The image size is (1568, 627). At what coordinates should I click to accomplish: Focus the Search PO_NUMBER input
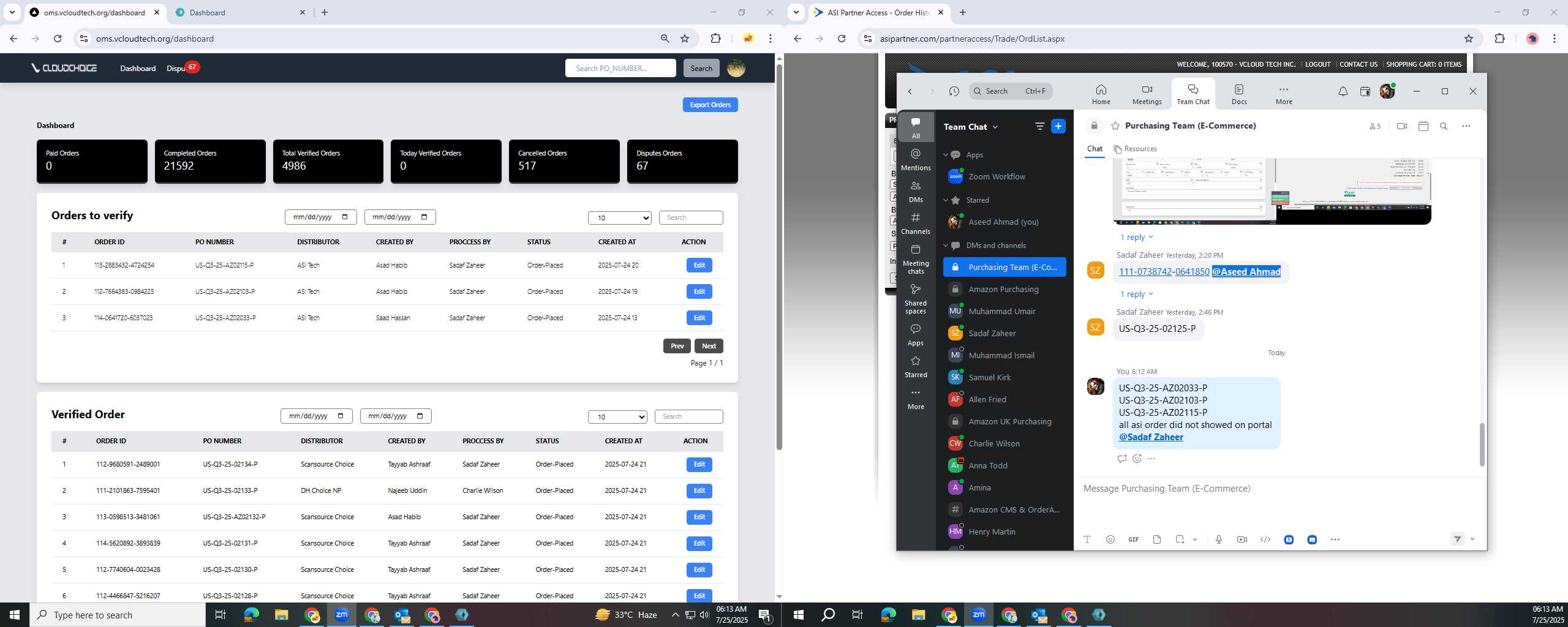[x=620, y=68]
